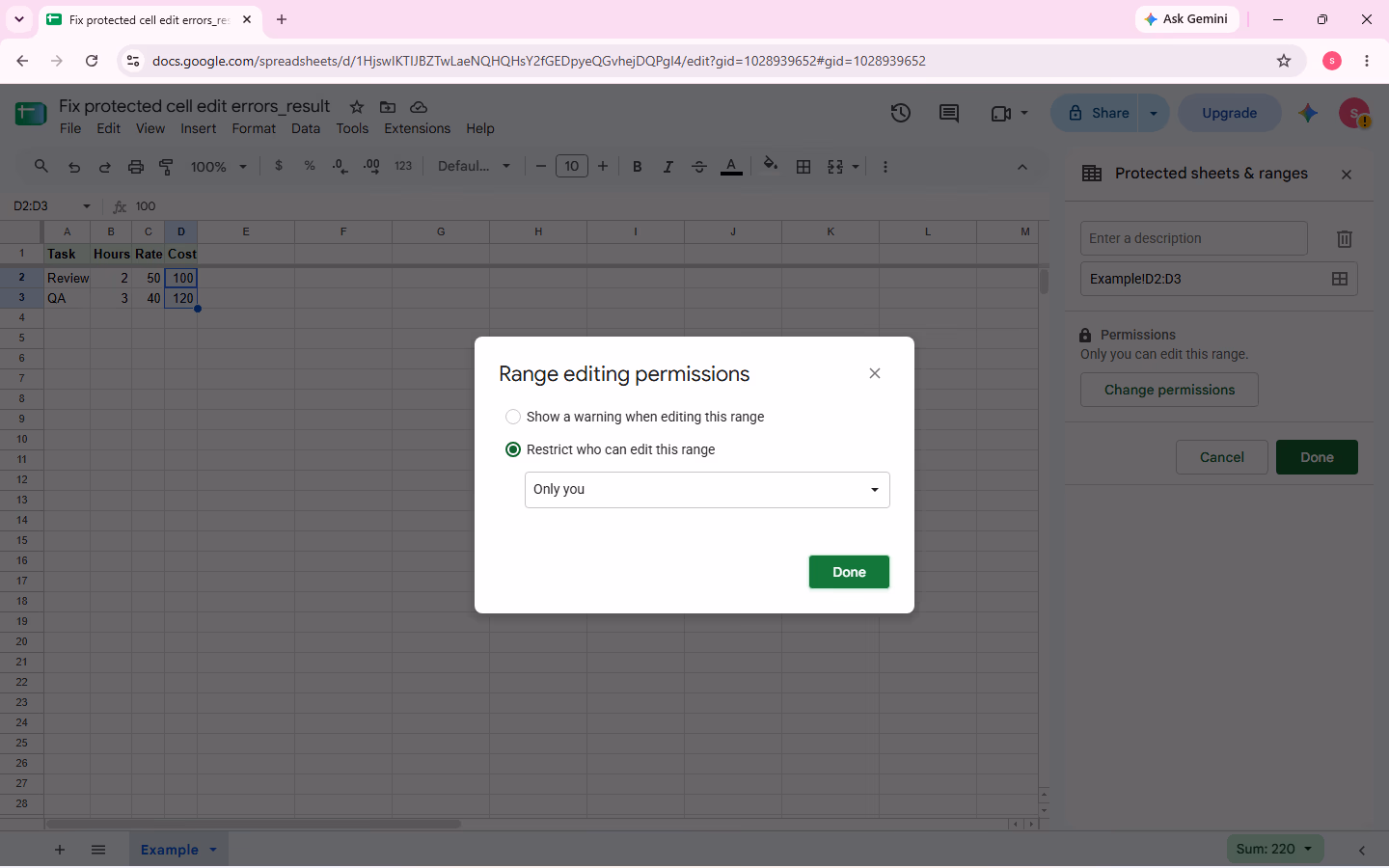
Task: Open the Google Sheets home logo
Action: (31, 114)
